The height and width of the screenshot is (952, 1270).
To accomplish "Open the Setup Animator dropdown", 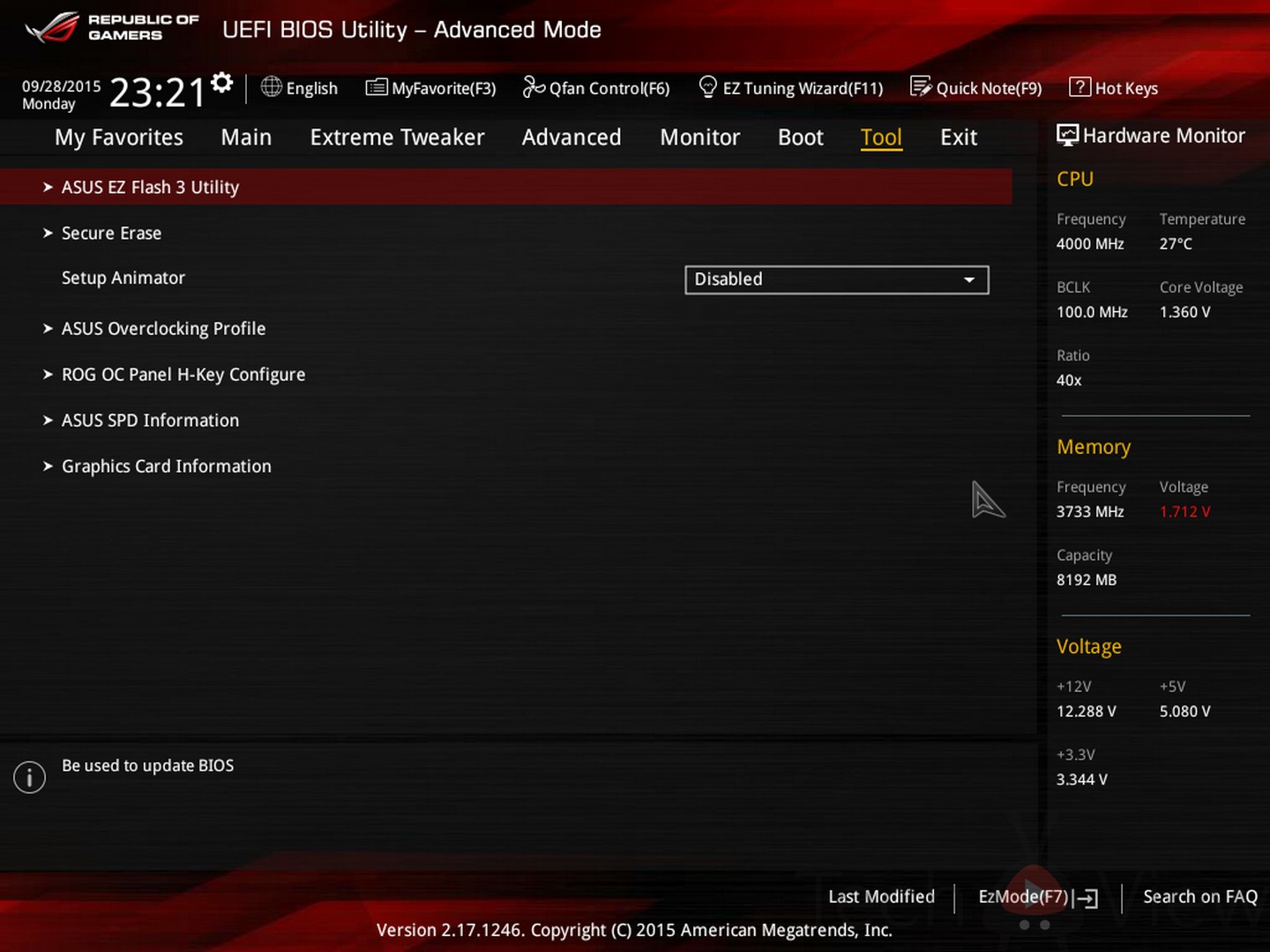I will click(x=836, y=279).
